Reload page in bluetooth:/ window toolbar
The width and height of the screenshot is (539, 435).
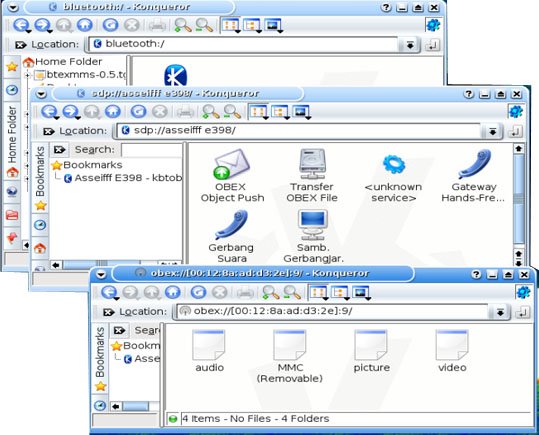click(110, 25)
